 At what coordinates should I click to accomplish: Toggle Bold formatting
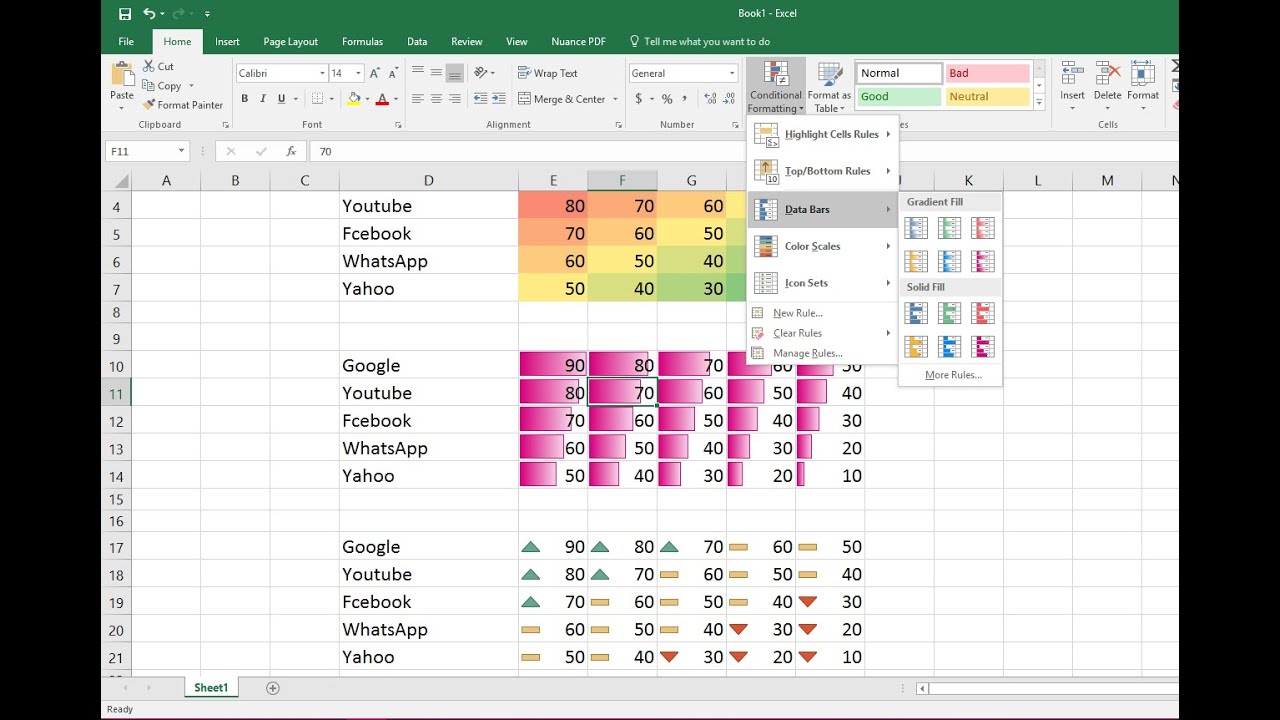pyautogui.click(x=244, y=99)
